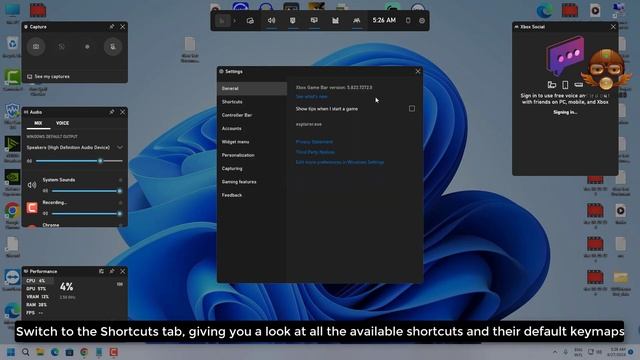Open the Capturing settings tab
This screenshot has width=640, height=360.
[x=252, y=168]
